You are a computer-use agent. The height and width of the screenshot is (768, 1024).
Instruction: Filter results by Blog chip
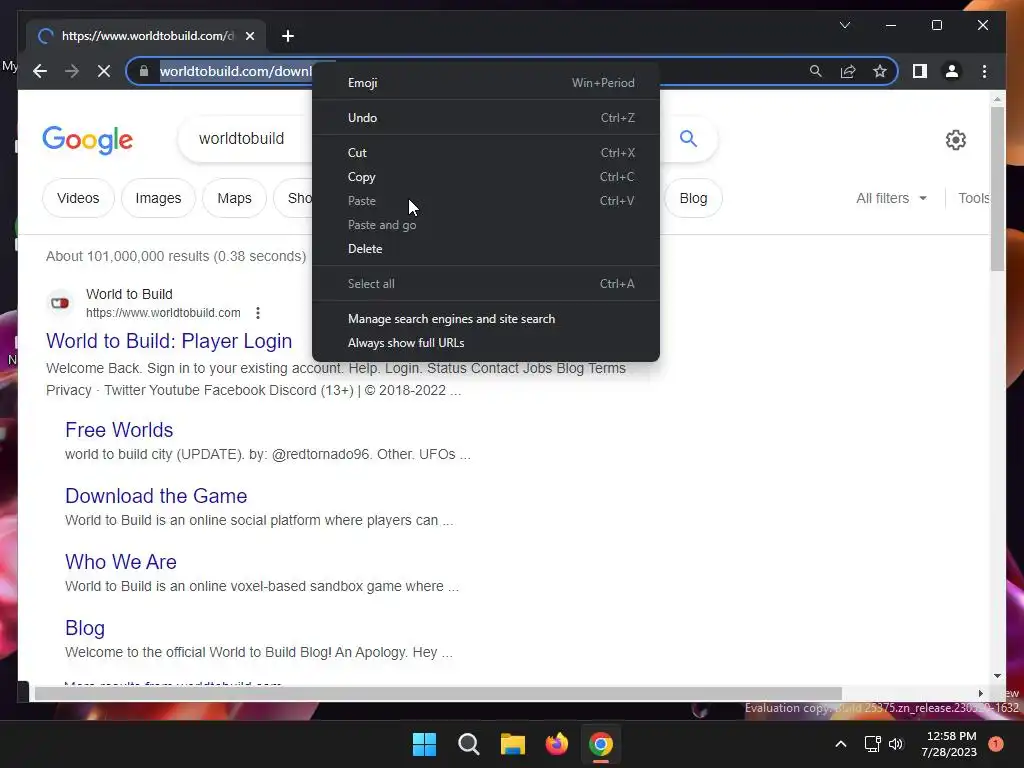click(694, 198)
